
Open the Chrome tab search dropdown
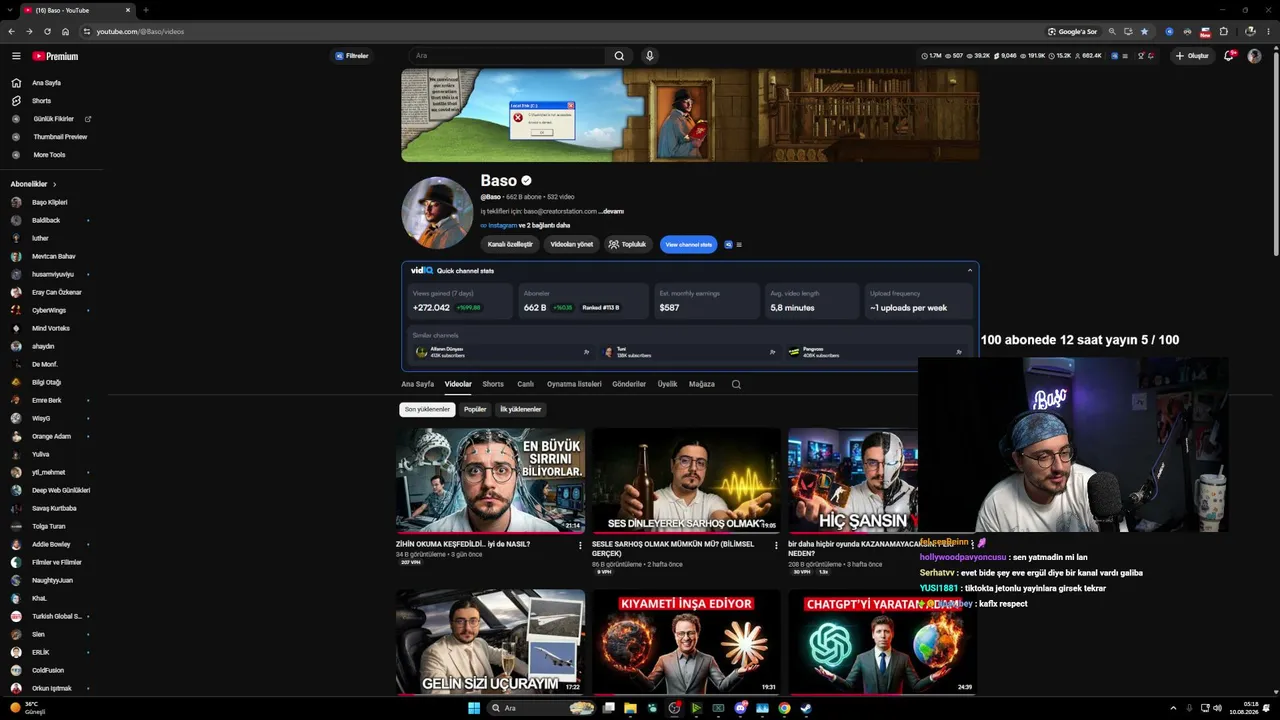10,10
